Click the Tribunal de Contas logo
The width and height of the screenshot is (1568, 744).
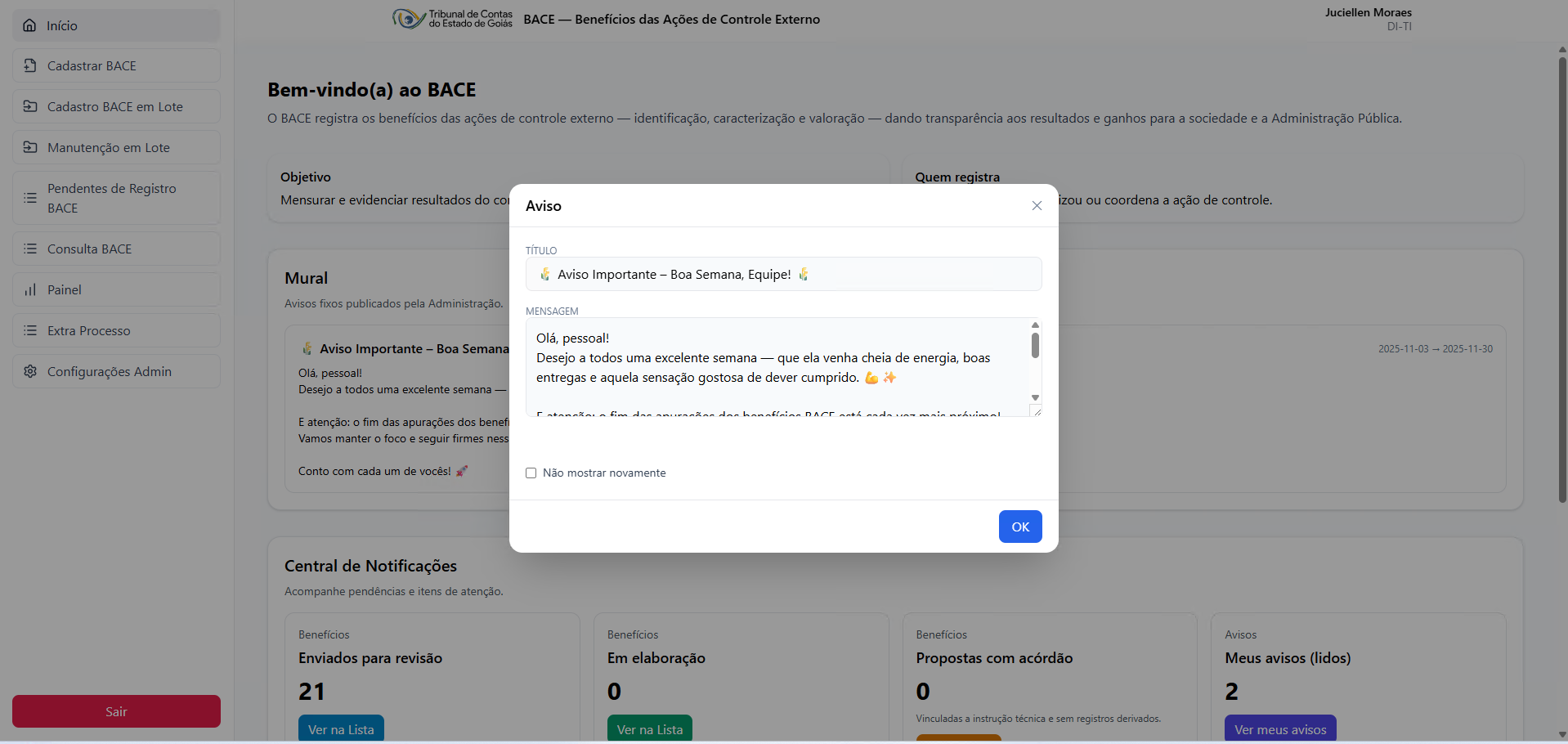point(452,19)
